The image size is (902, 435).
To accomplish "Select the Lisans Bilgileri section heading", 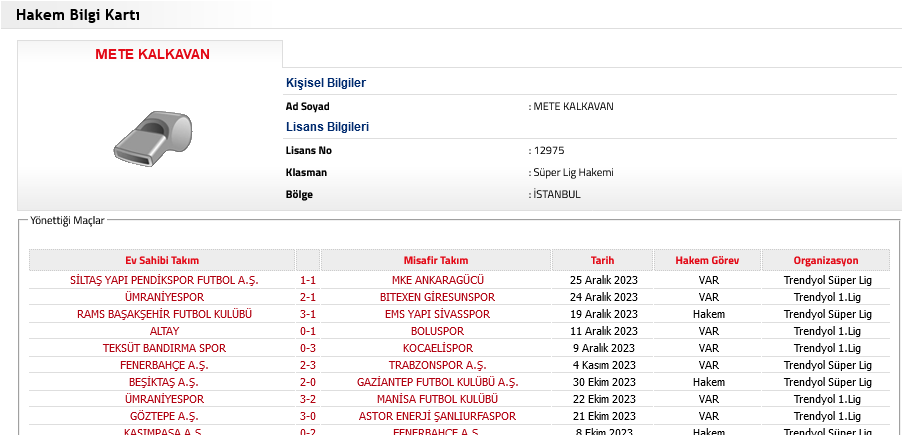I will [x=327, y=127].
